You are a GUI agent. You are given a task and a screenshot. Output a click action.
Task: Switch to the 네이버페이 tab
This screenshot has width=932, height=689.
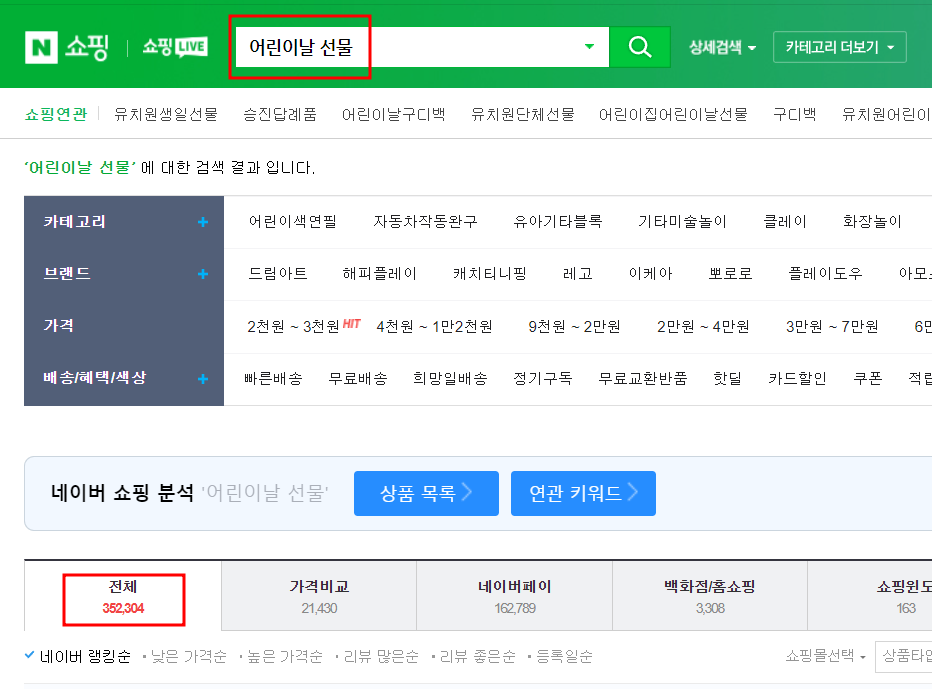click(x=515, y=596)
